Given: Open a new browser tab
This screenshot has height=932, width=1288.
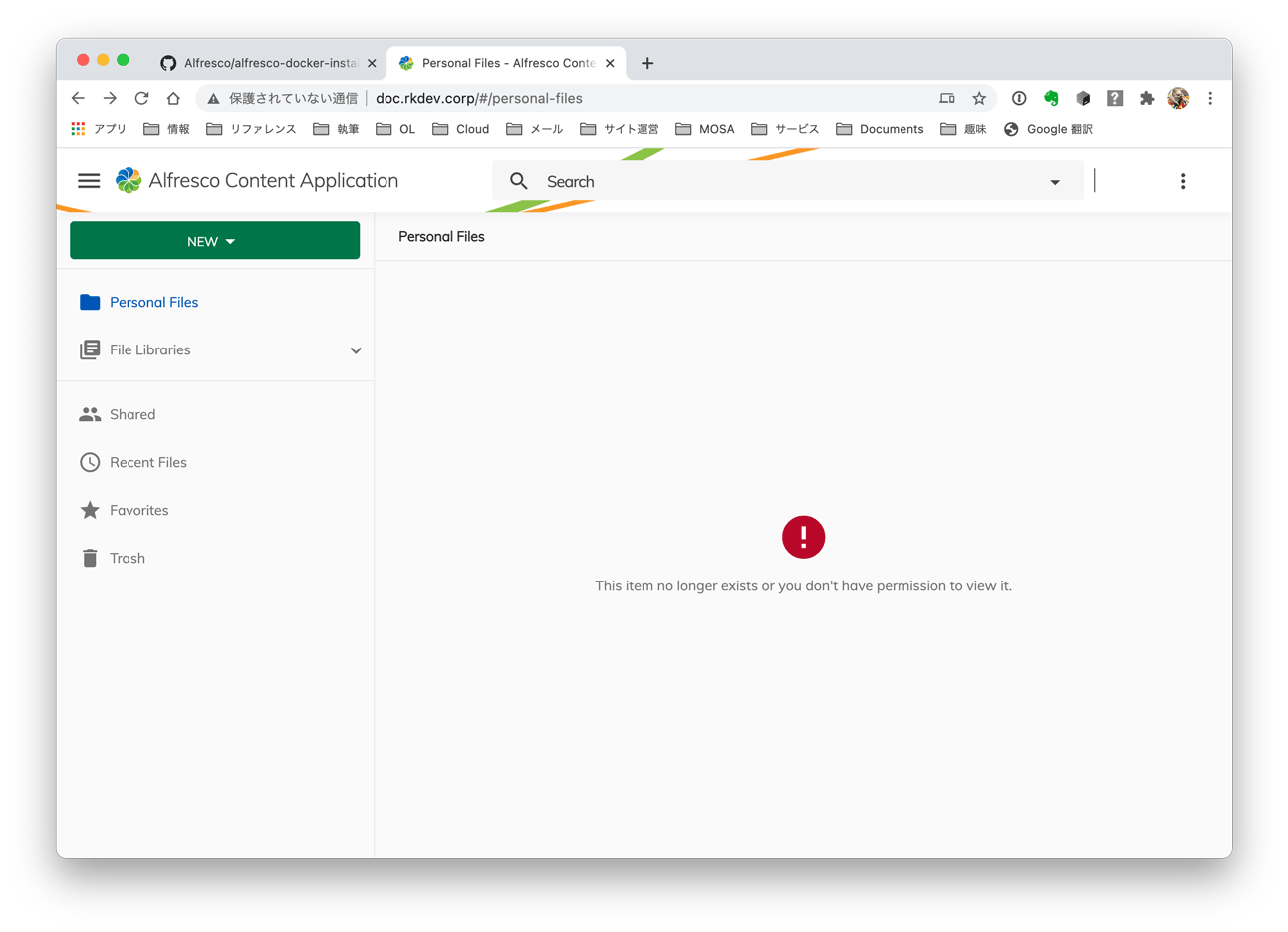Looking at the screenshot, I should pos(647,63).
